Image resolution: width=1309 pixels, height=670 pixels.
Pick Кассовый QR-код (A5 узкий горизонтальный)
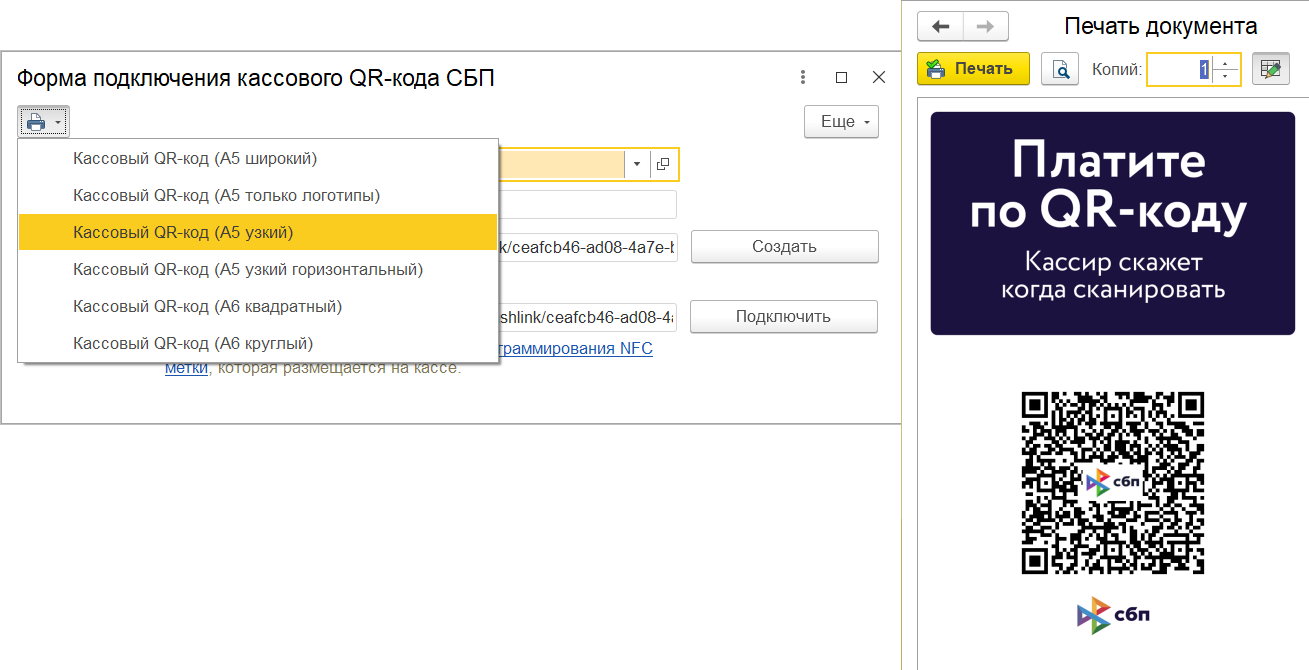257,270
